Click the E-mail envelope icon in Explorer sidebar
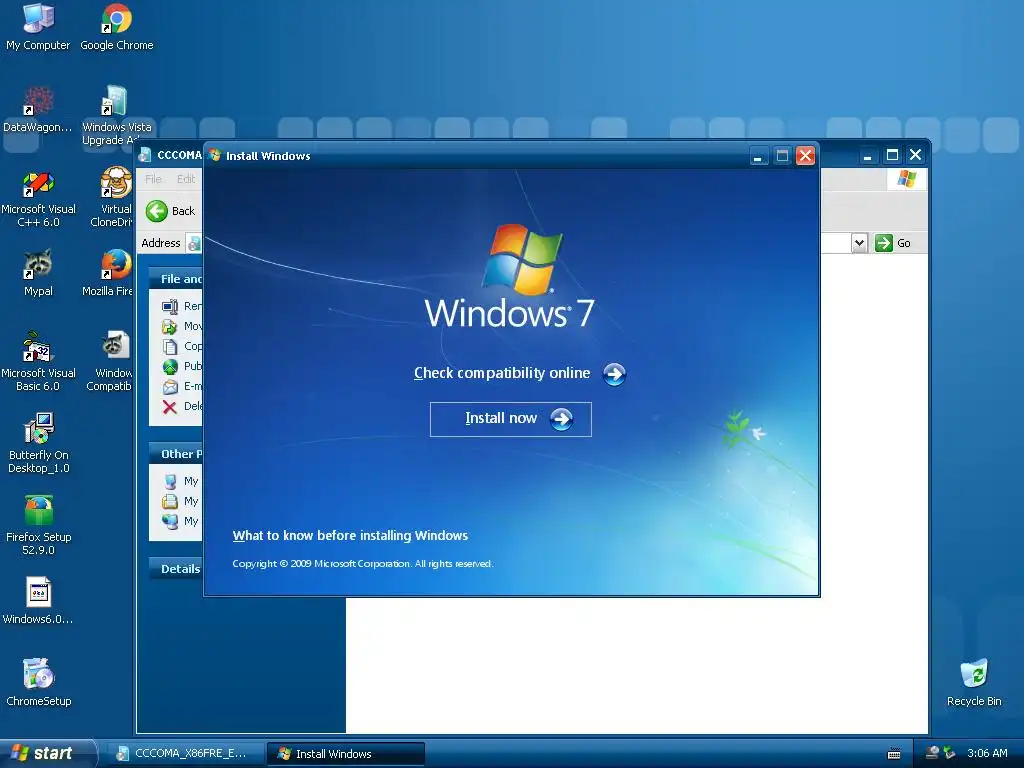The image size is (1024, 768). pos(170,387)
